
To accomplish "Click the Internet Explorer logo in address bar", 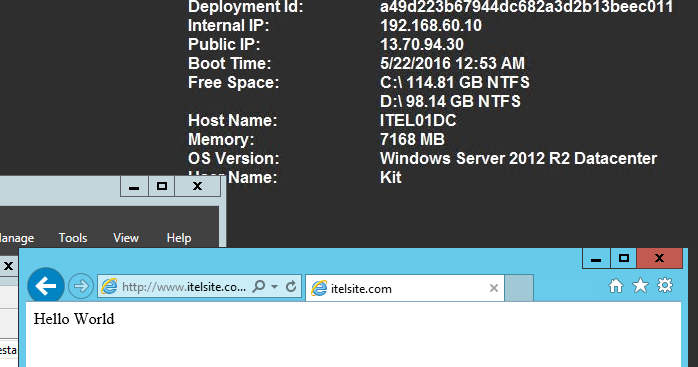I will [x=109, y=286].
